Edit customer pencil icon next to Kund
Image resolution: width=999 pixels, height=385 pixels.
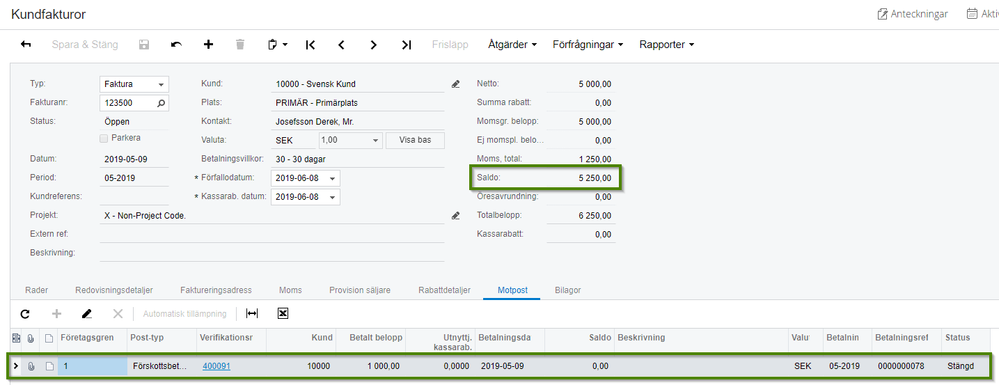click(456, 84)
